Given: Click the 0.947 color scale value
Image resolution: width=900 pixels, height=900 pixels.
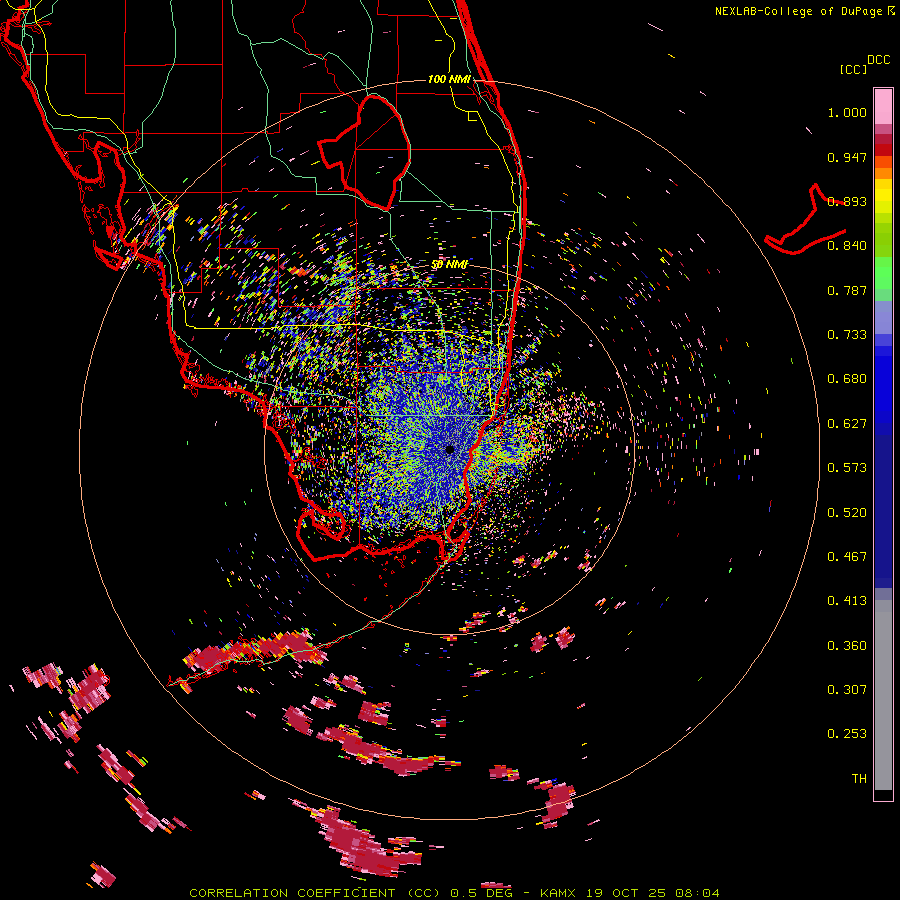Looking at the screenshot, I should (847, 157).
